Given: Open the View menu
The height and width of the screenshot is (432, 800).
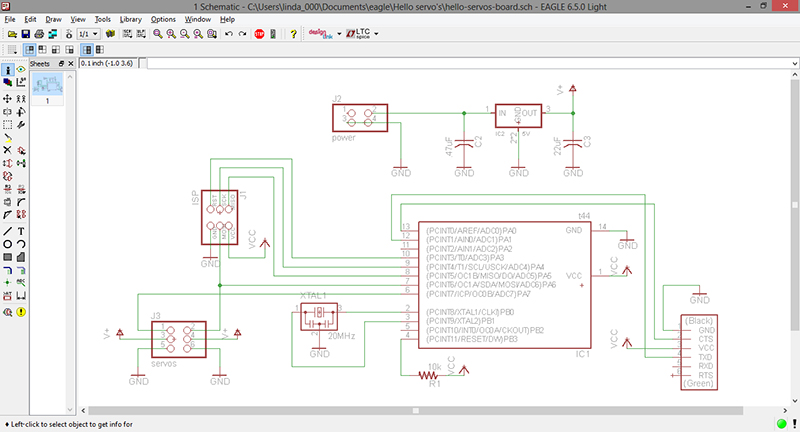Looking at the screenshot, I should tap(78, 19).
